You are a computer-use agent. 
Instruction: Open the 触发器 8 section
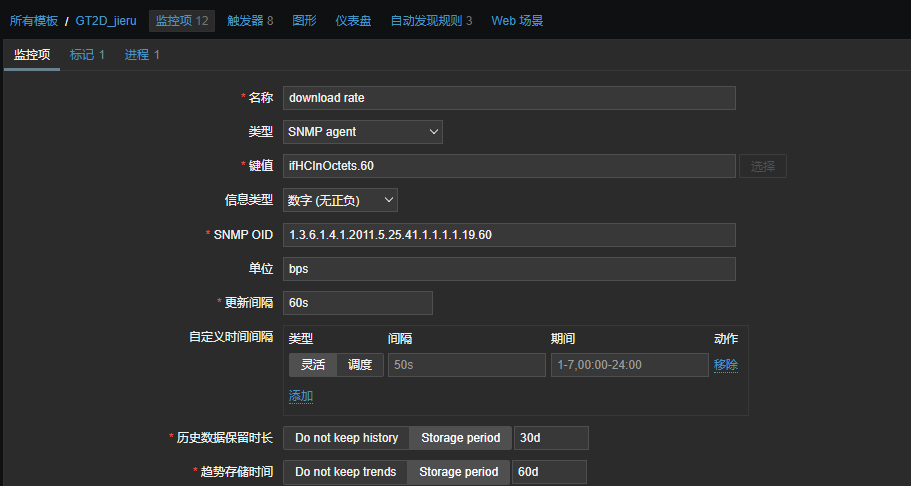click(250, 20)
